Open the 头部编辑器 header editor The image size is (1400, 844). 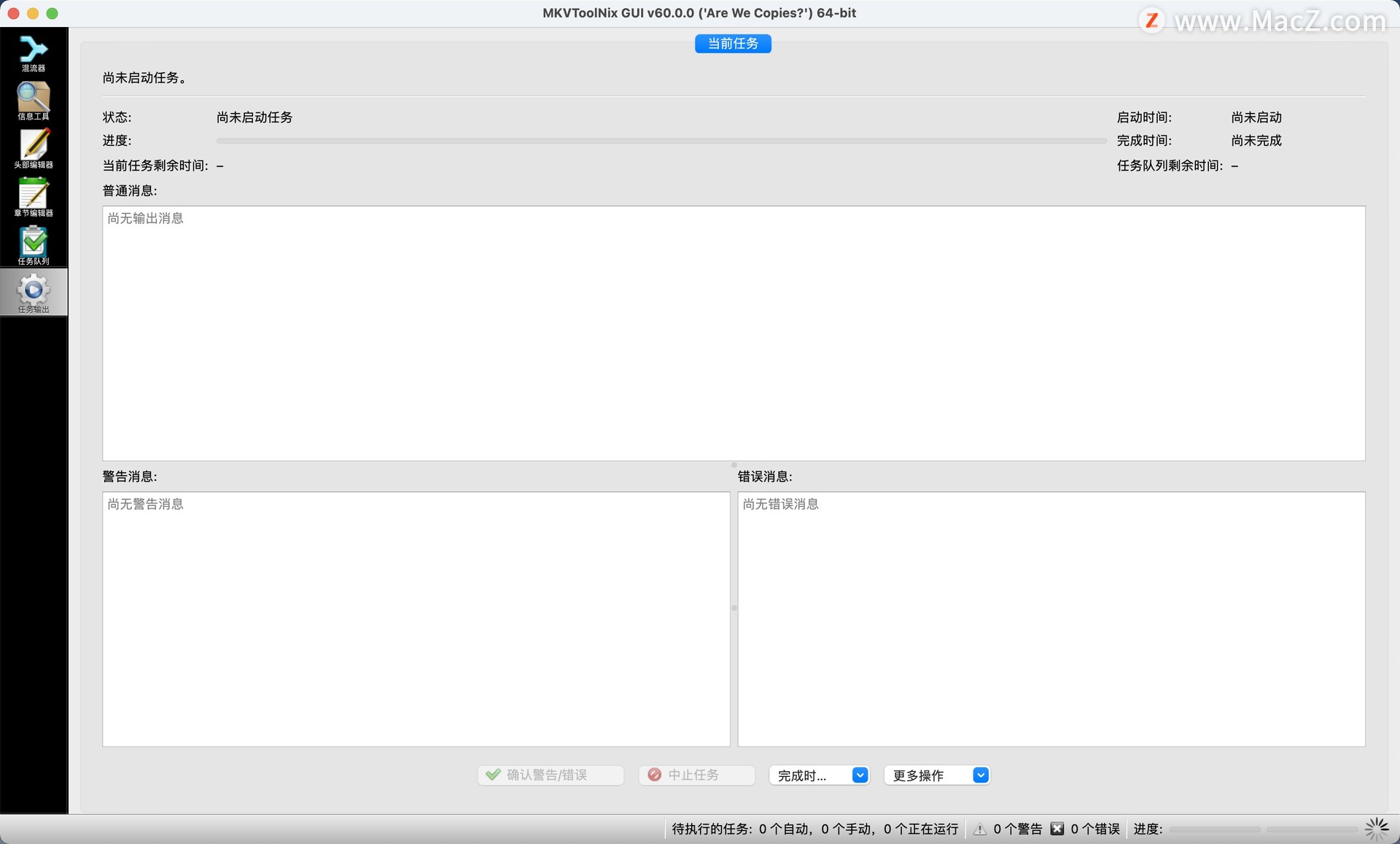pos(34,149)
